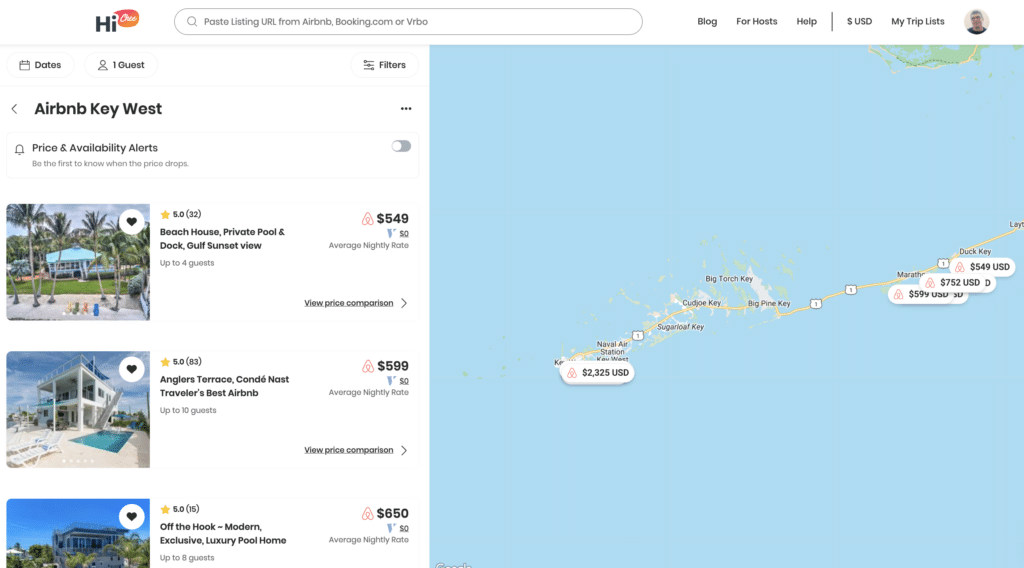Open the user profile avatar
The width and height of the screenshot is (1024, 568).
pyautogui.click(x=976, y=22)
